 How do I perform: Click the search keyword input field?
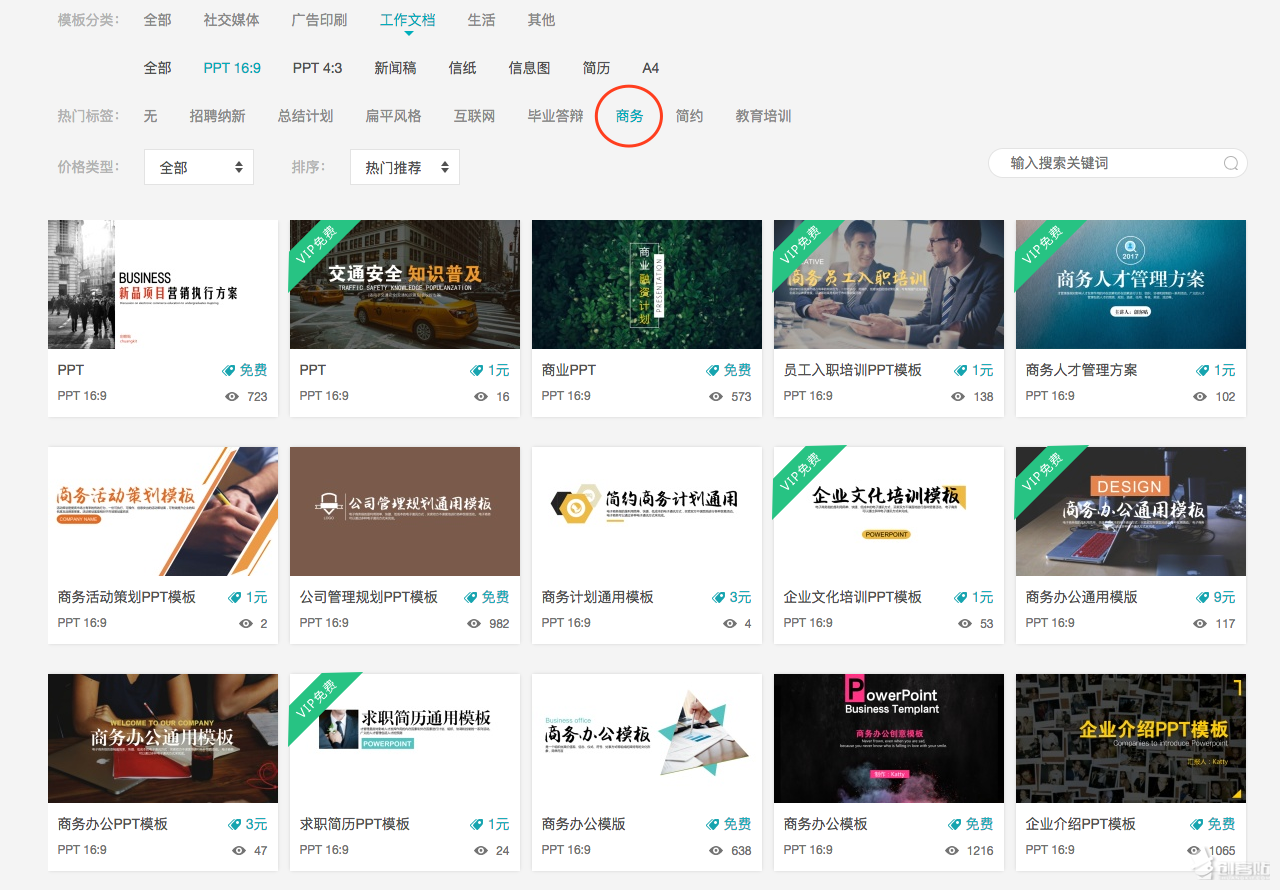1117,163
